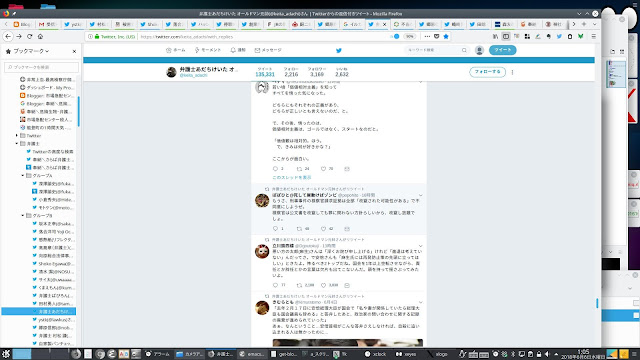Image resolution: width=640 pixels, height=360 pixels.
Task: Toggle the sidebar view toolbar button
Action: [506, 36]
